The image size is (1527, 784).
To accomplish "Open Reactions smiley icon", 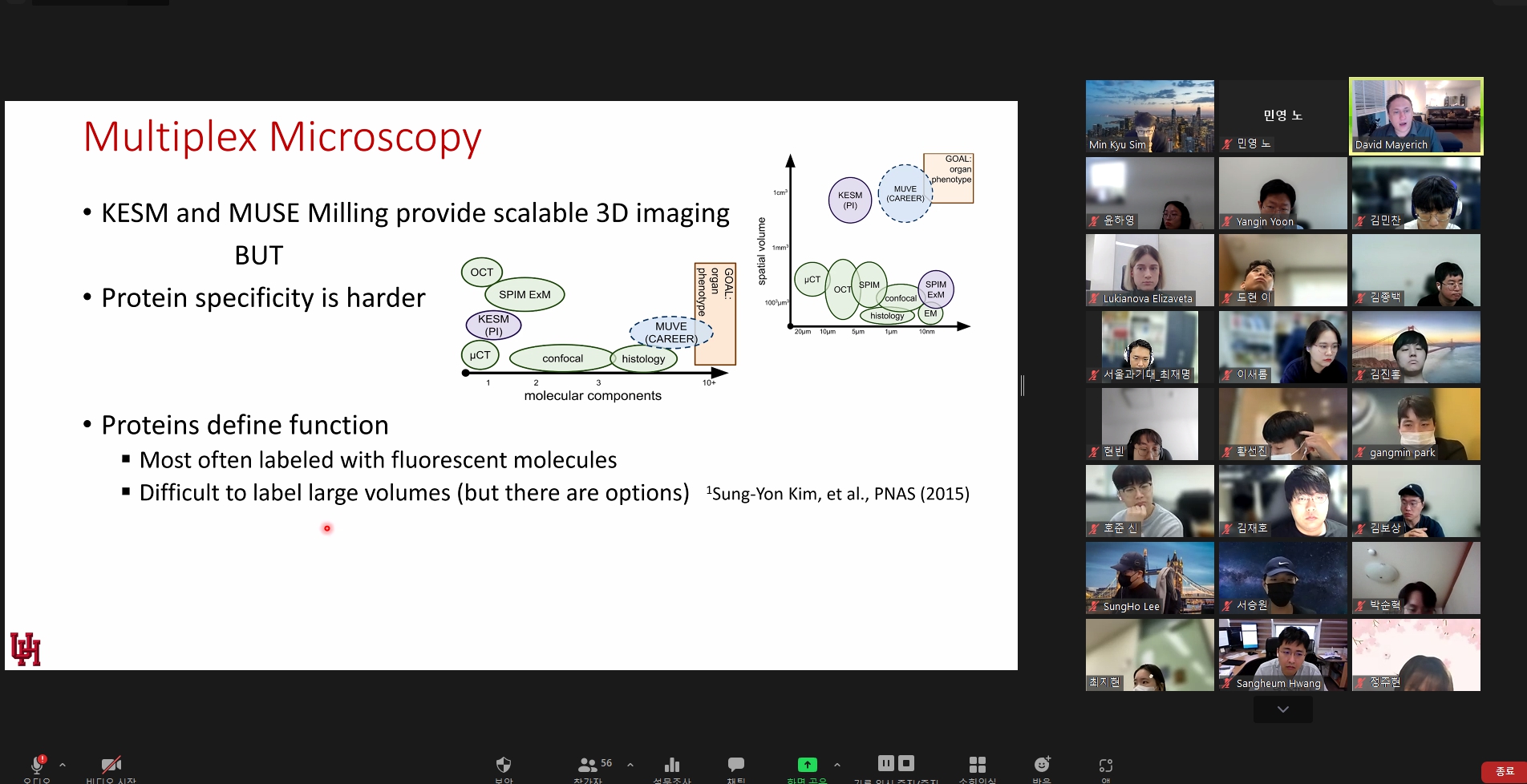I will 1042,764.
